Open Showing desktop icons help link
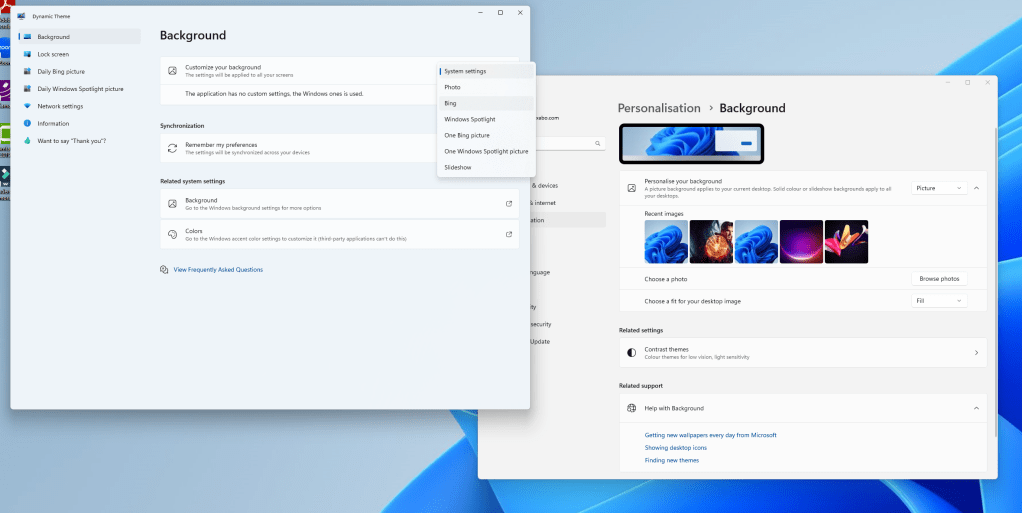 [675, 448]
